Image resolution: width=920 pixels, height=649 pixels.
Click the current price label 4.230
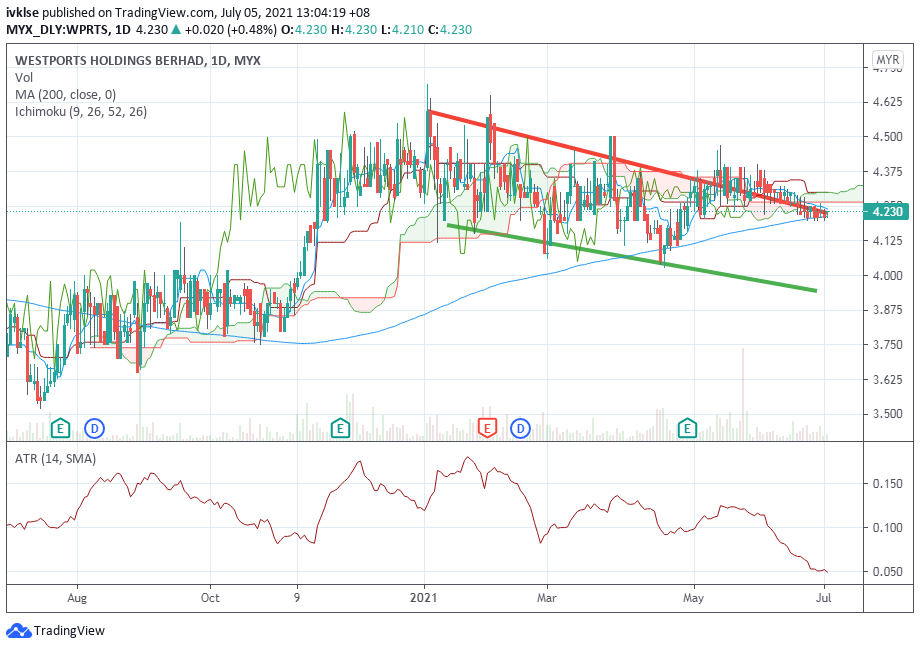886,211
